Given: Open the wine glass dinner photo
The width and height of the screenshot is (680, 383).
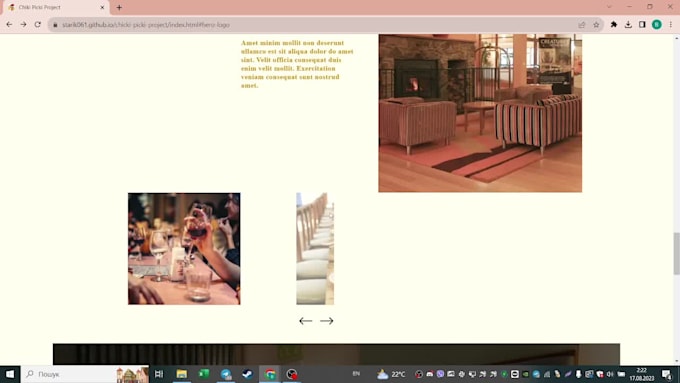Looking at the screenshot, I should click(184, 249).
